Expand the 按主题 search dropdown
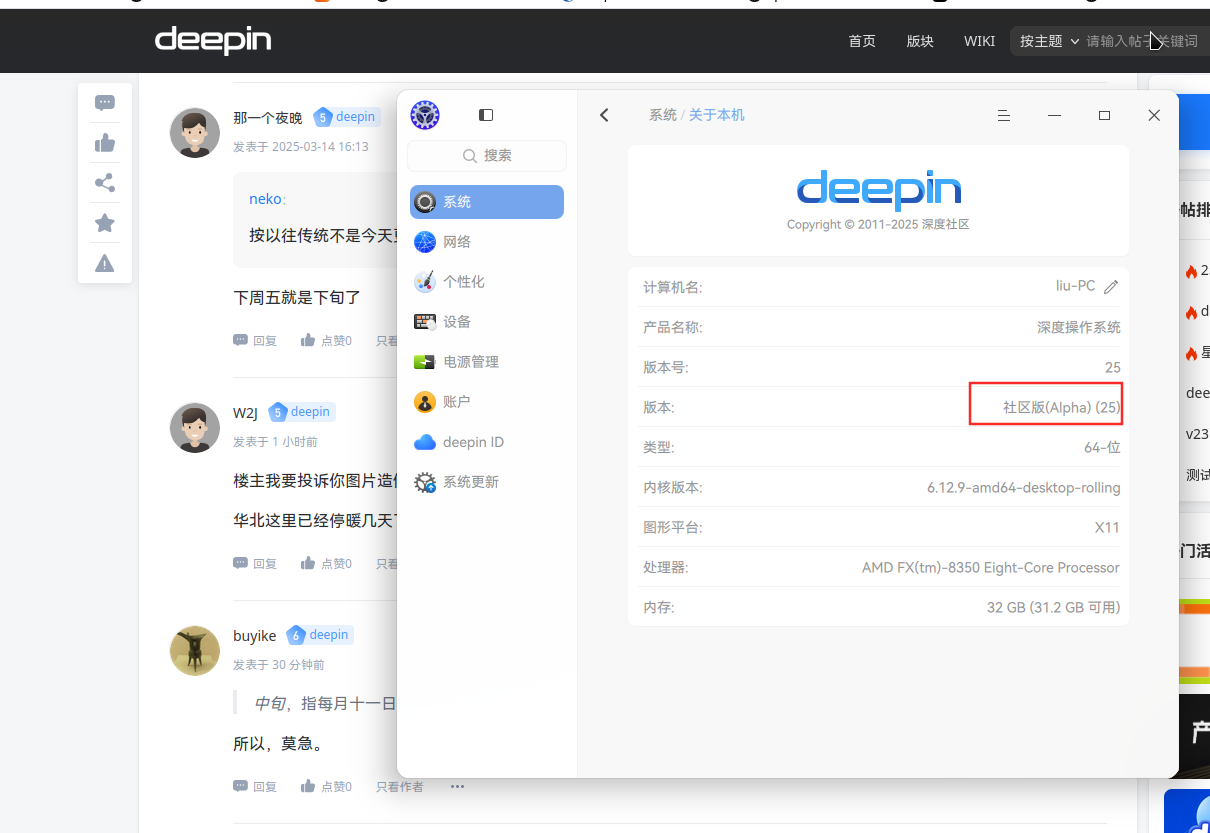This screenshot has height=833, width=1210. click(x=1049, y=41)
